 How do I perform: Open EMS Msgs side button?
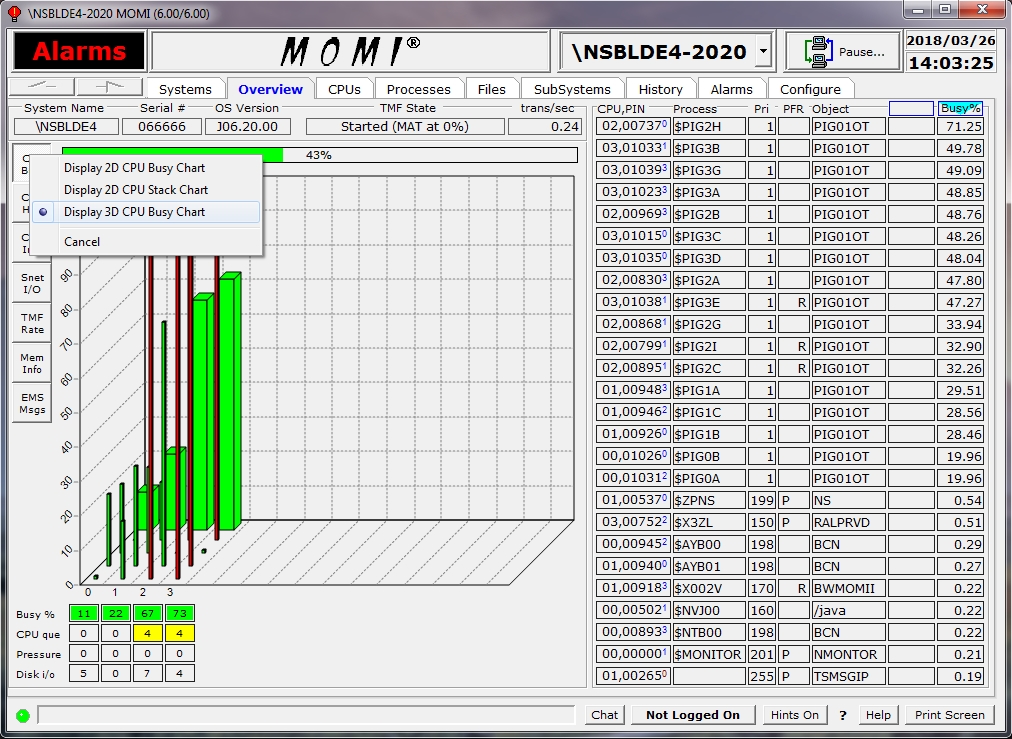click(32, 403)
